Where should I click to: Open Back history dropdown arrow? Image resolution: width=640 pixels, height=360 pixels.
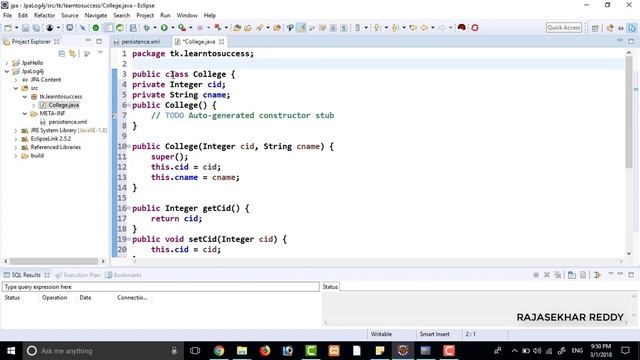pos(433,28)
